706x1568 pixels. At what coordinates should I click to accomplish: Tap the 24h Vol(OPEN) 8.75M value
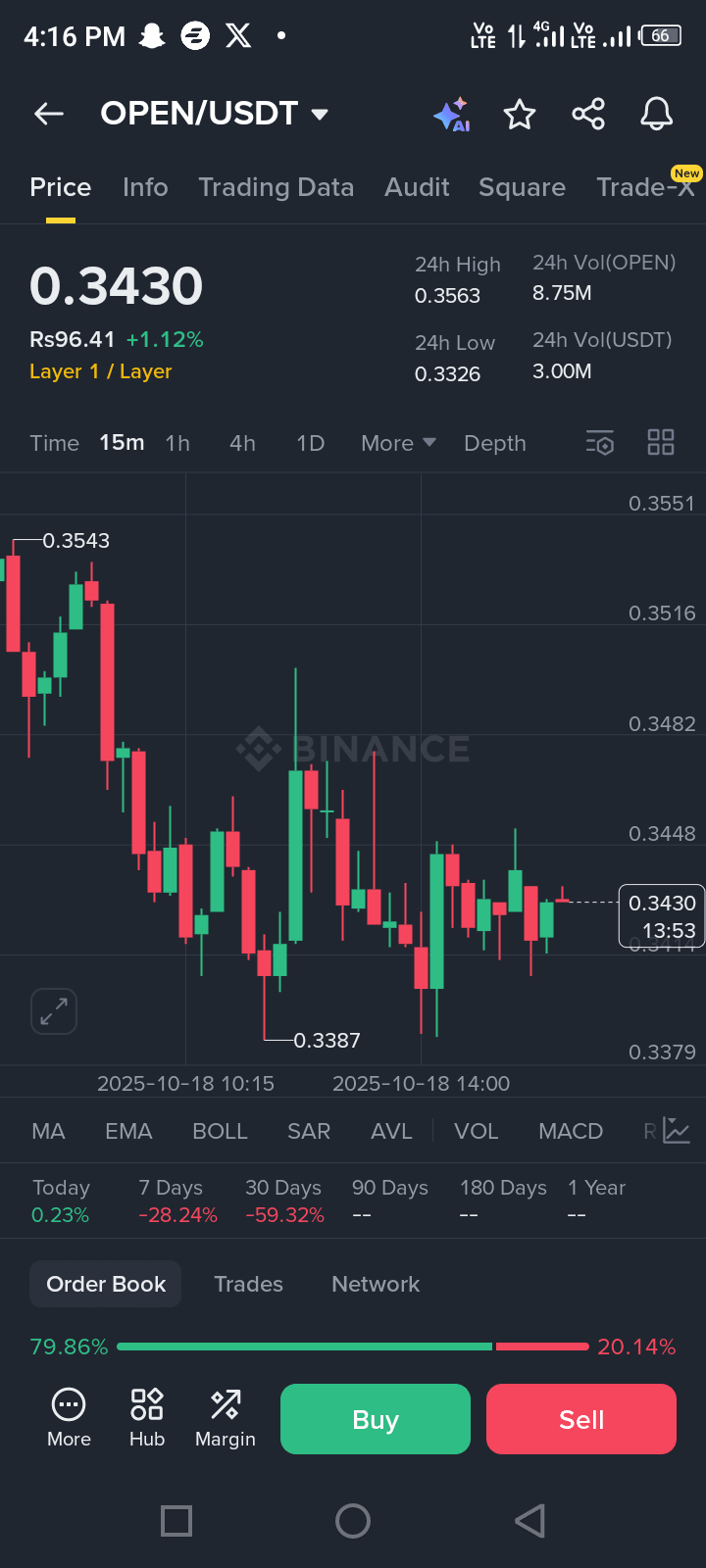(x=562, y=293)
